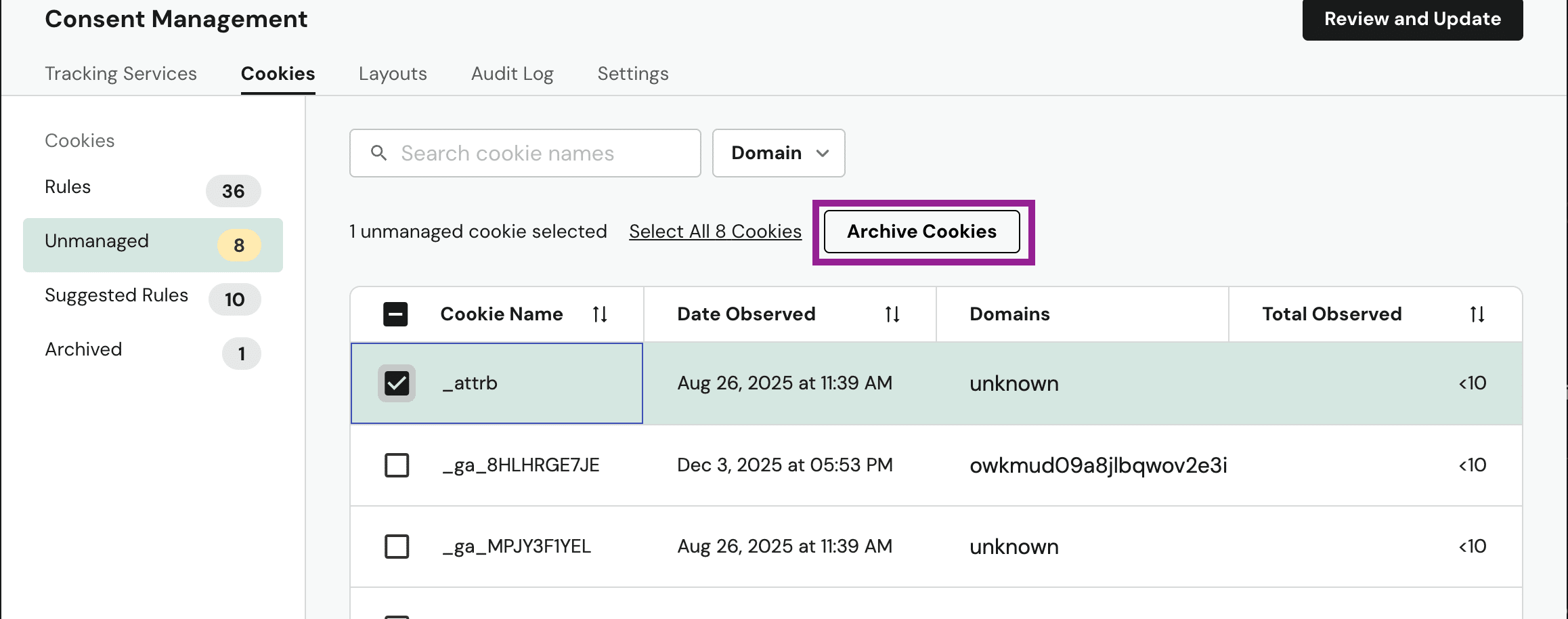Click the Select All 8 Cookies link
1568x619 pixels.
715,231
